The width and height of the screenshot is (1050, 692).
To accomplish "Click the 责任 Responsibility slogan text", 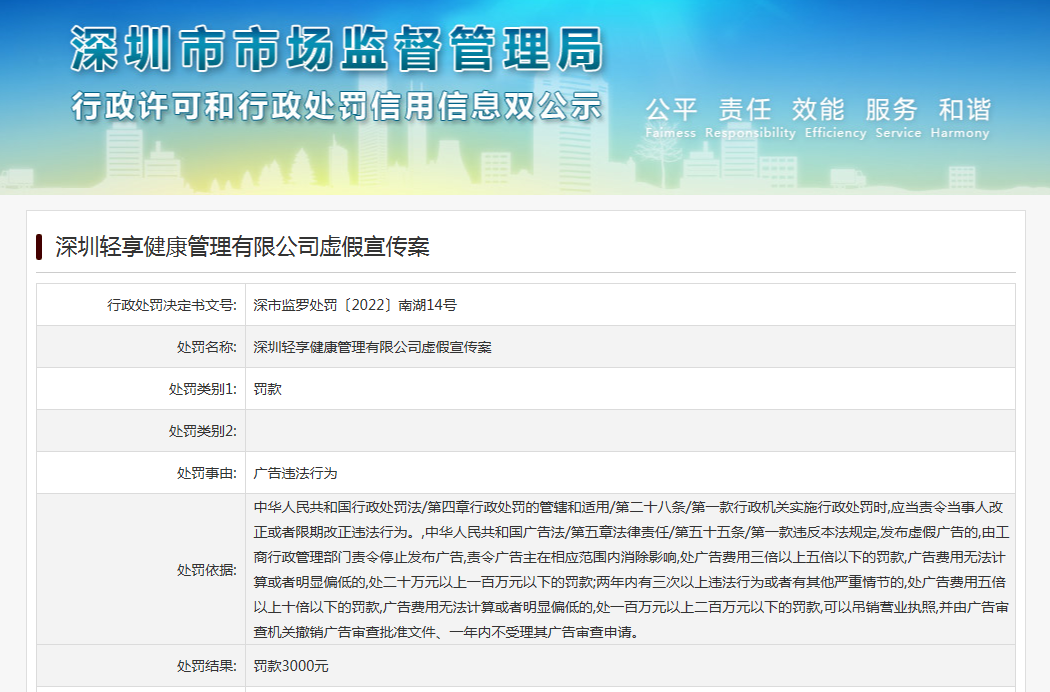I will [x=750, y=118].
